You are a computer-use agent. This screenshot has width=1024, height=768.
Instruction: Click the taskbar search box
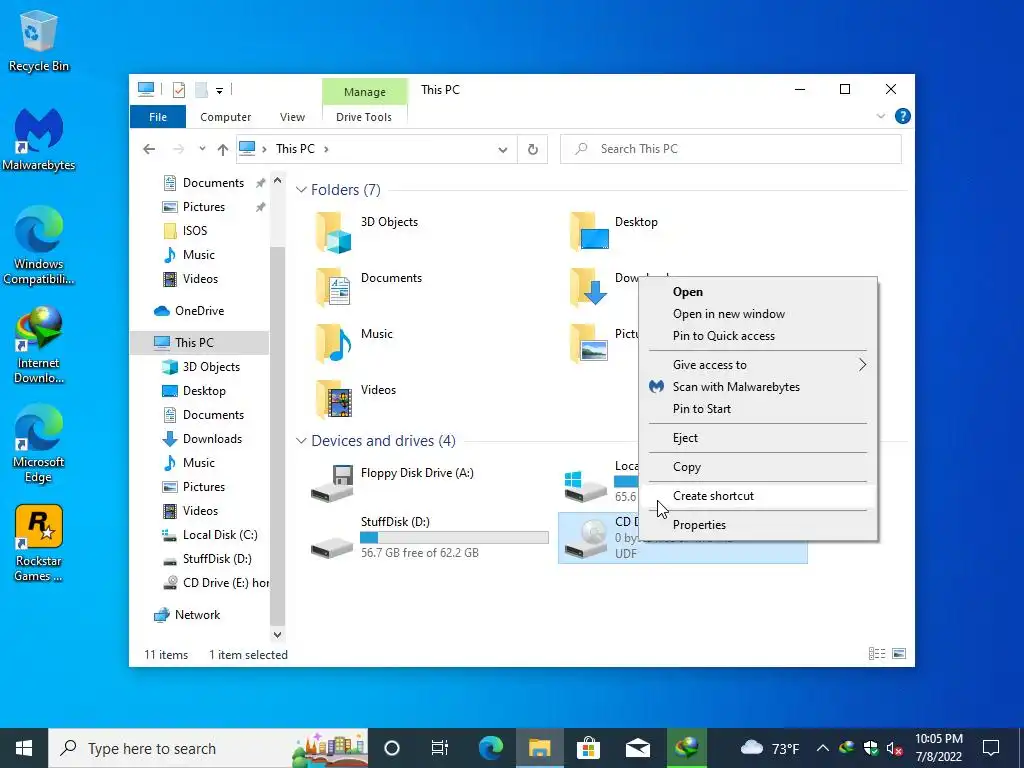click(x=208, y=748)
